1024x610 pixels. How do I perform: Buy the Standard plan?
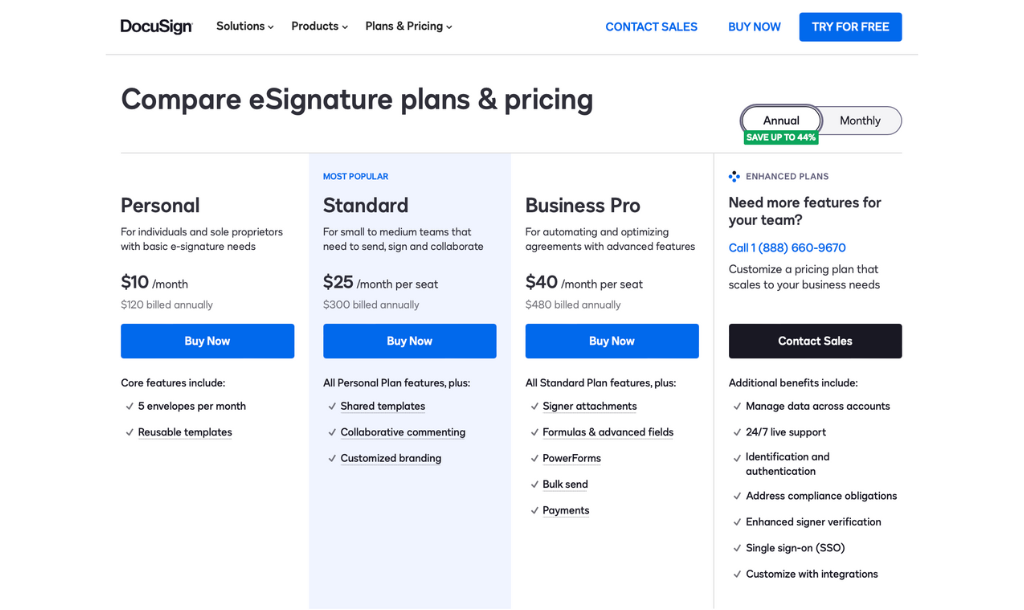point(409,341)
